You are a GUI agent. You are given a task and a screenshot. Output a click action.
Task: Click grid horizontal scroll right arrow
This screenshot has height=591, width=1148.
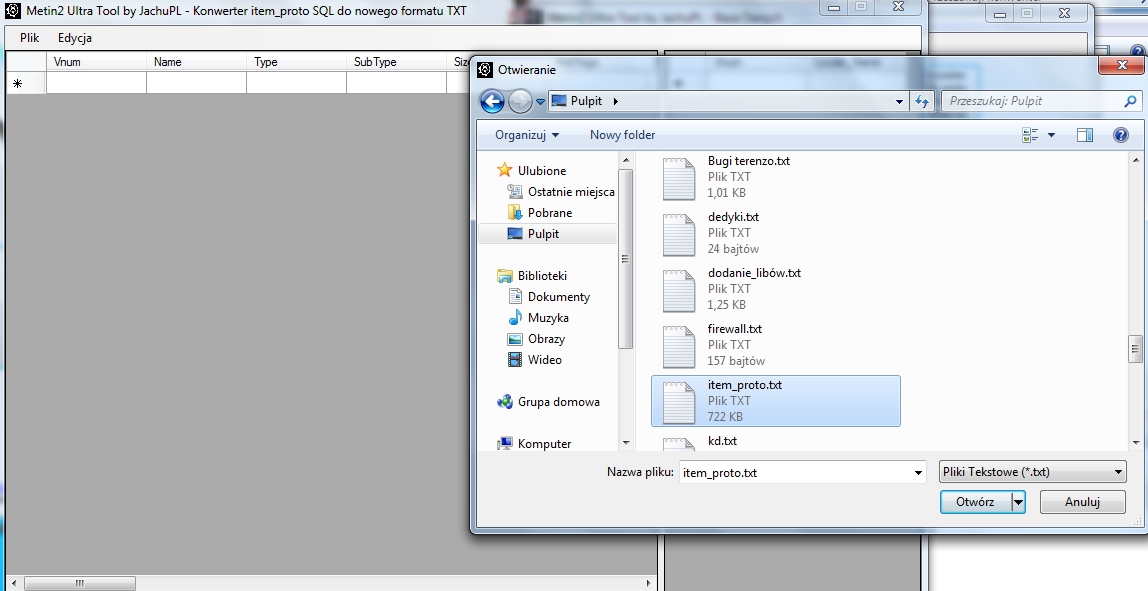click(x=649, y=584)
